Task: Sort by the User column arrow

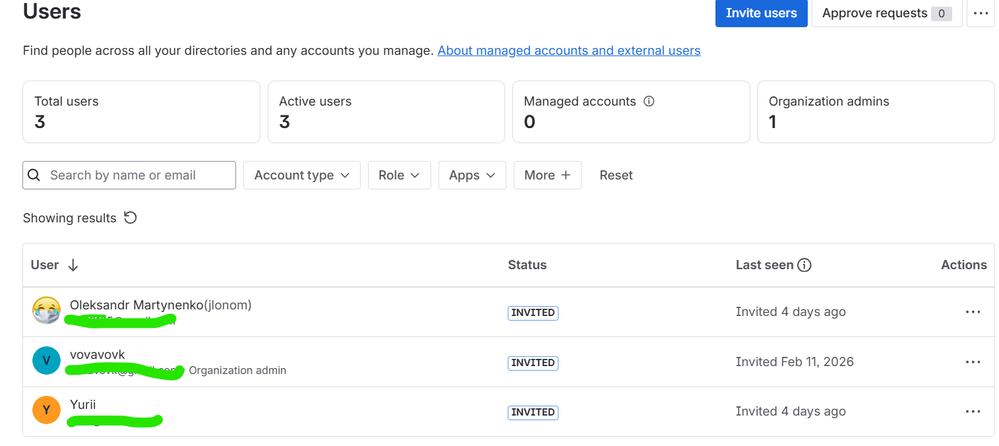Action: (73, 265)
